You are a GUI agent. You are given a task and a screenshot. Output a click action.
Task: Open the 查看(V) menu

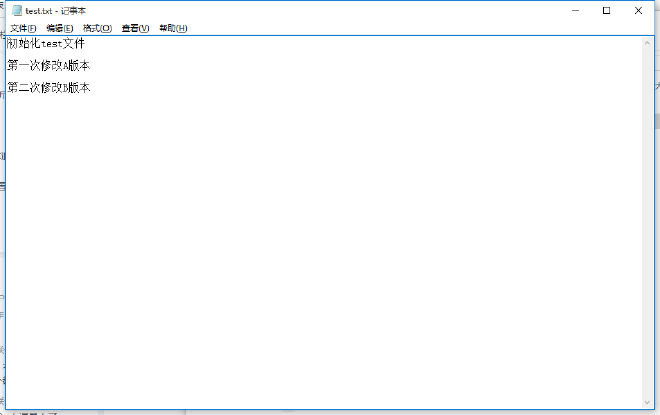coord(135,28)
